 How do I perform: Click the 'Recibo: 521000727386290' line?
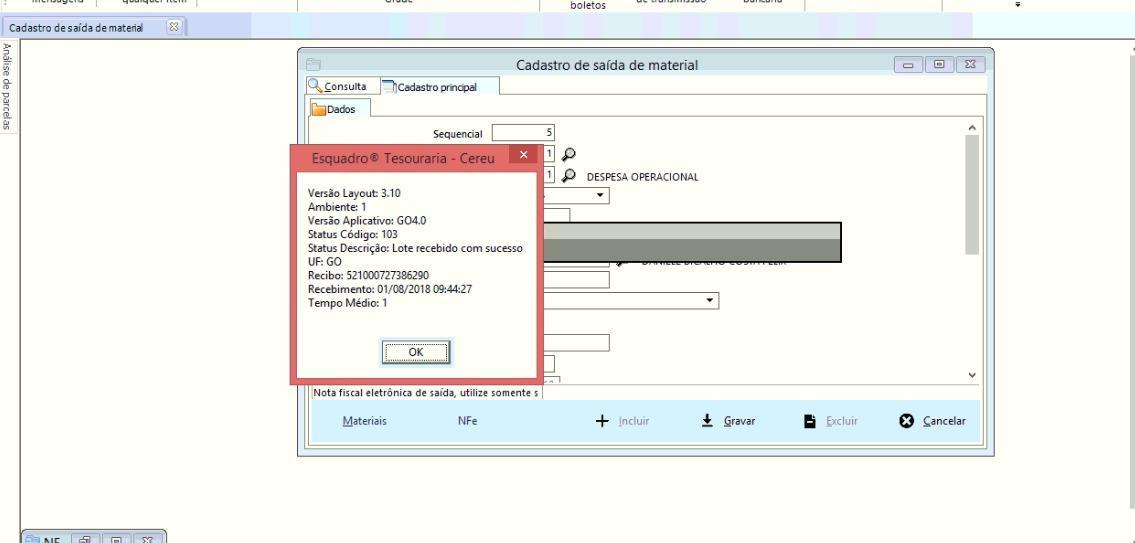coord(368,275)
